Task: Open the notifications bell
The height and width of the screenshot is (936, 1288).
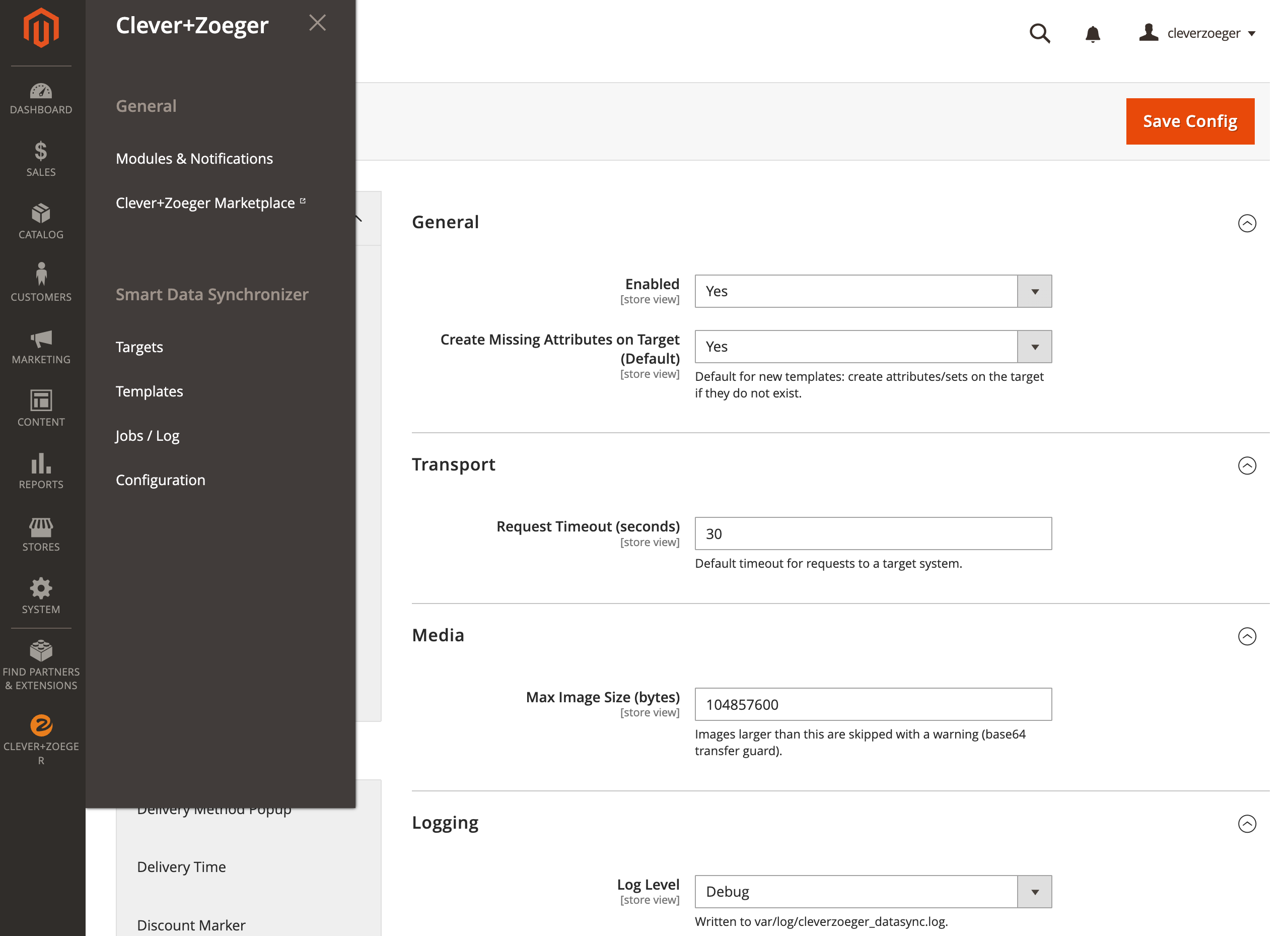Action: (x=1093, y=34)
